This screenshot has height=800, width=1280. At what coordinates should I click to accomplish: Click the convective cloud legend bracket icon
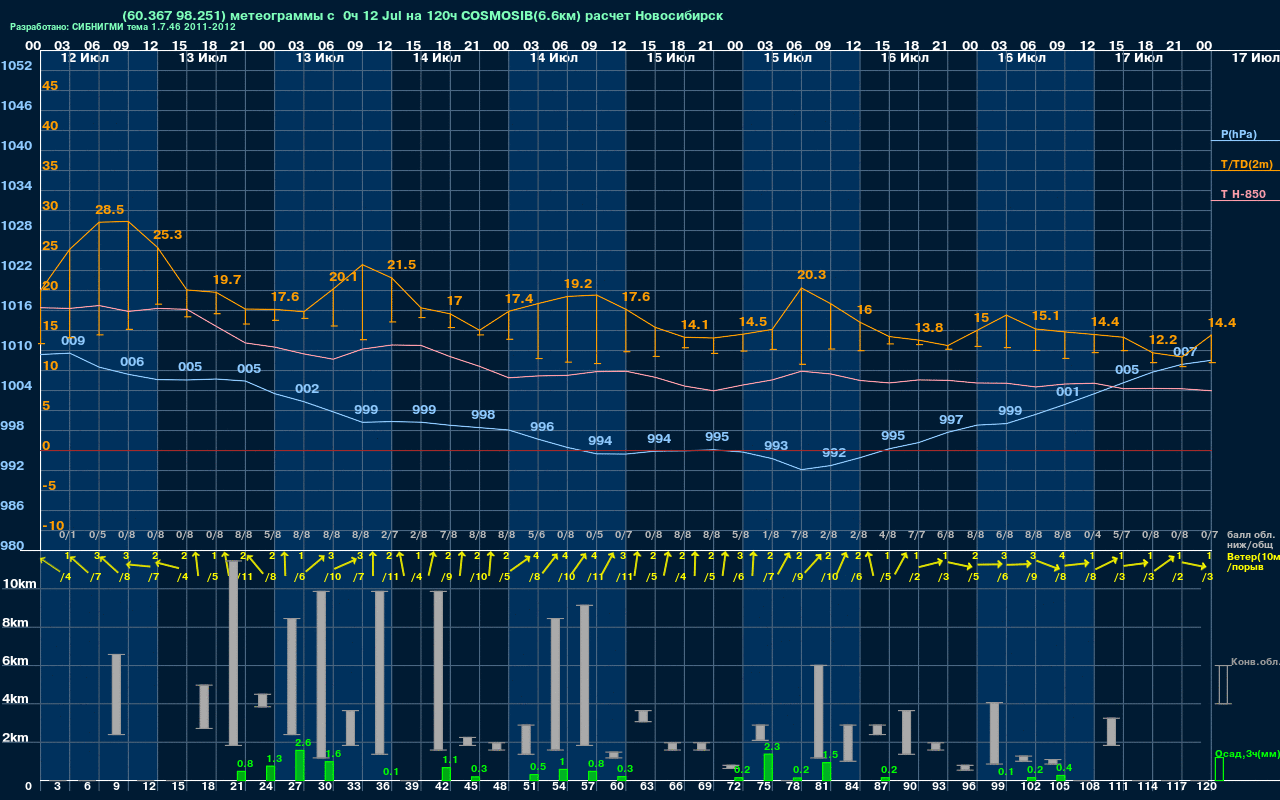1222,685
